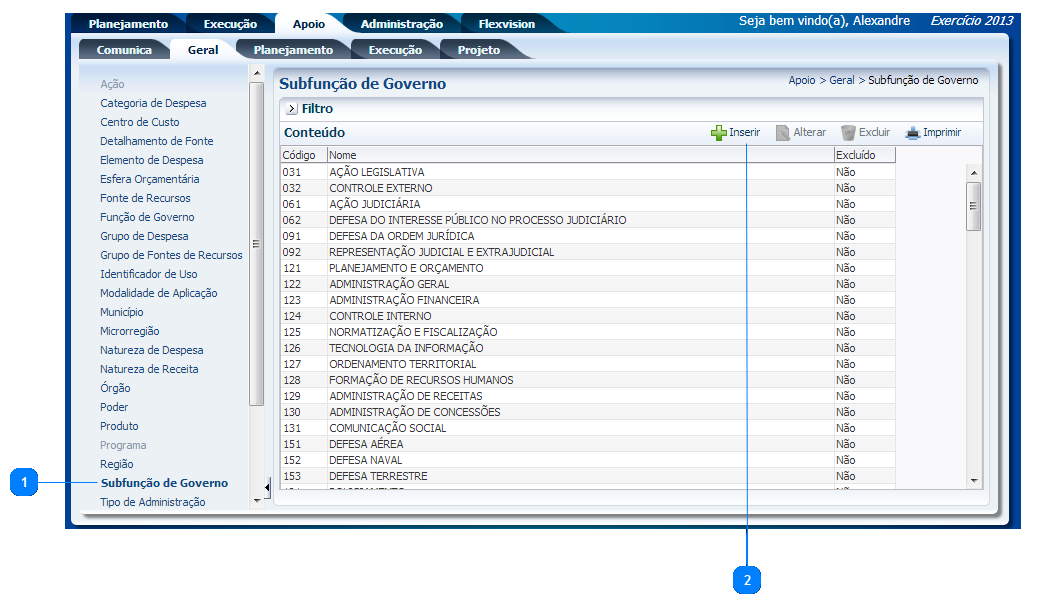Click the Apoio breadcrumb link
Viewport: 1041px width, 605px height.
[801, 80]
